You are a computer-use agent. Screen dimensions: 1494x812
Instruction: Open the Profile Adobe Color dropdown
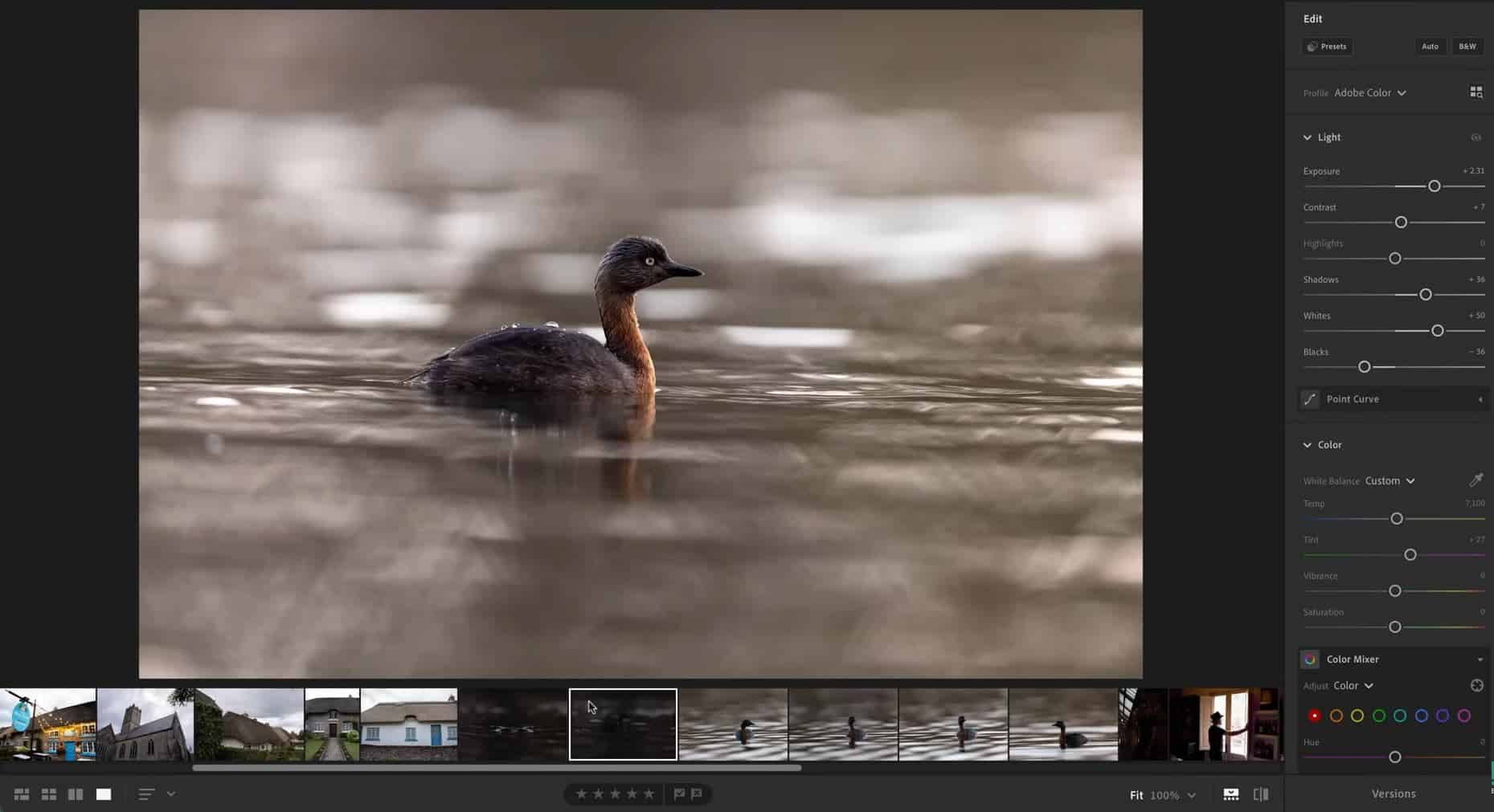(1369, 92)
